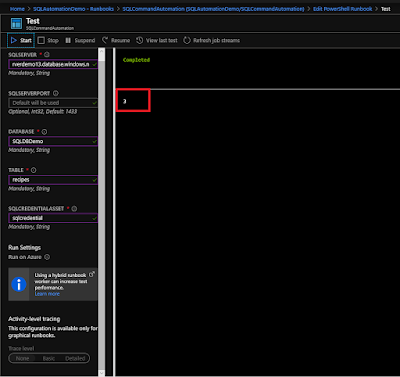Go to Home breadcrumb

point(17,9)
